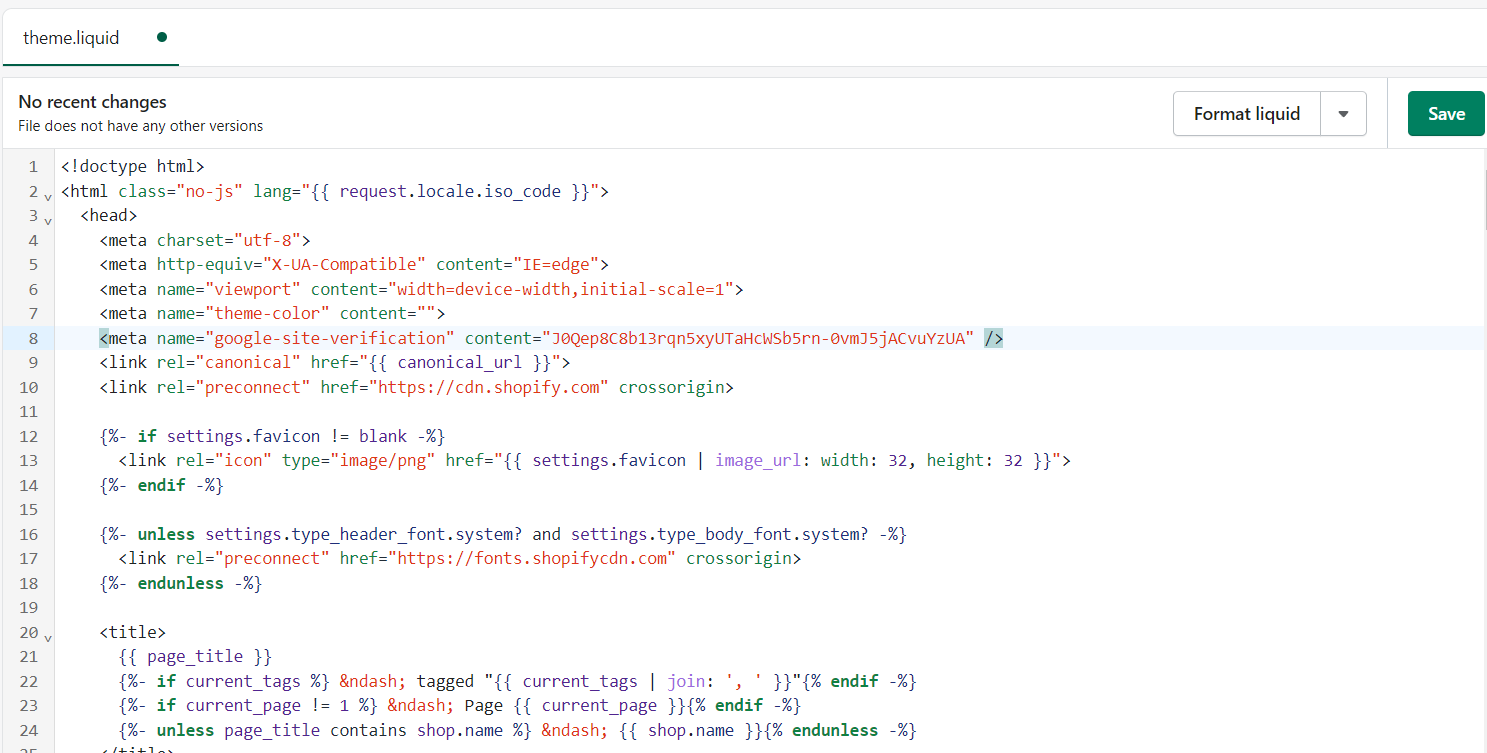Click the "utf-8" charset value
Viewport: 1487px width, 753px height.
pos(268,240)
